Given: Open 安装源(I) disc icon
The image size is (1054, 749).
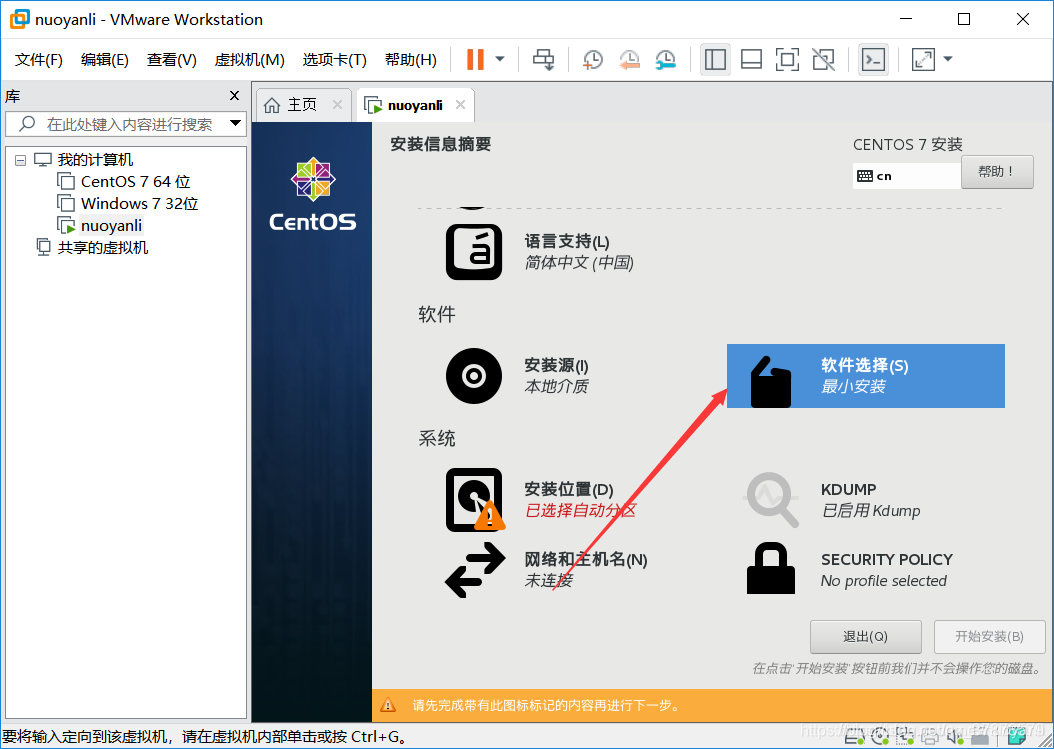Looking at the screenshot, I should (474, 376).
